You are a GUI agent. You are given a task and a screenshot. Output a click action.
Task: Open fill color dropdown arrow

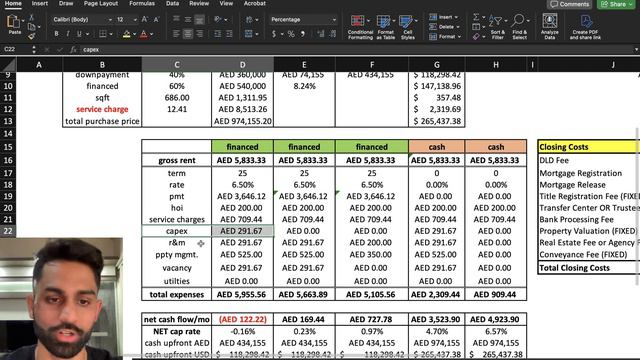(134, 34)
